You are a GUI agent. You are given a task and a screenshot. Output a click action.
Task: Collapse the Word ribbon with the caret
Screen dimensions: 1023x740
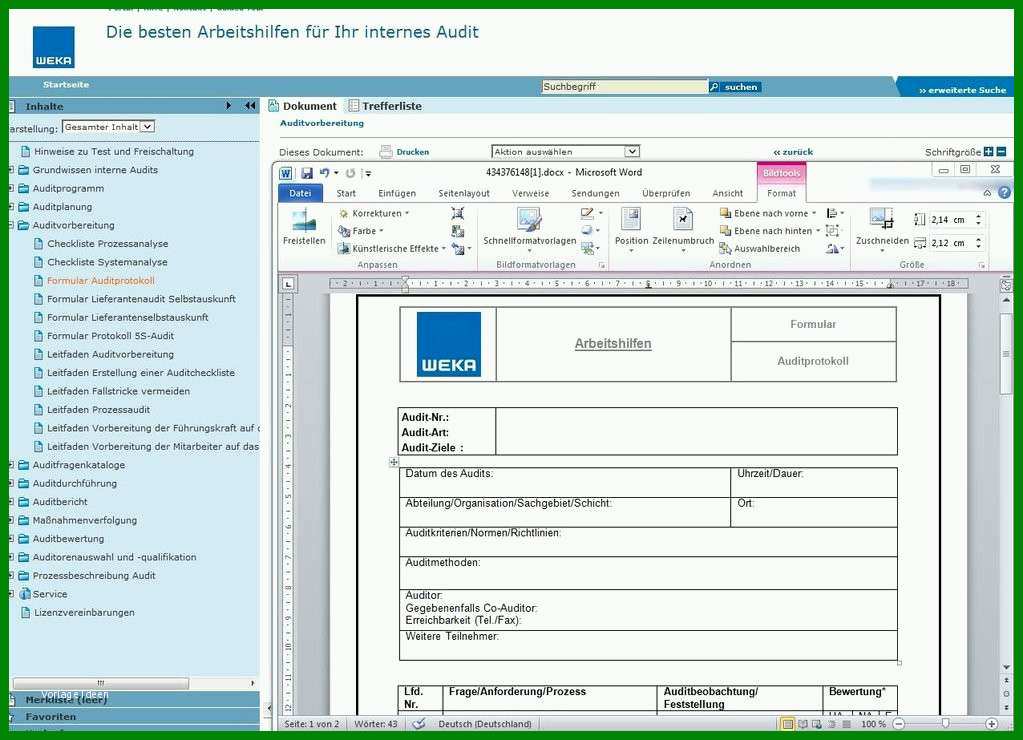(987, 193)
